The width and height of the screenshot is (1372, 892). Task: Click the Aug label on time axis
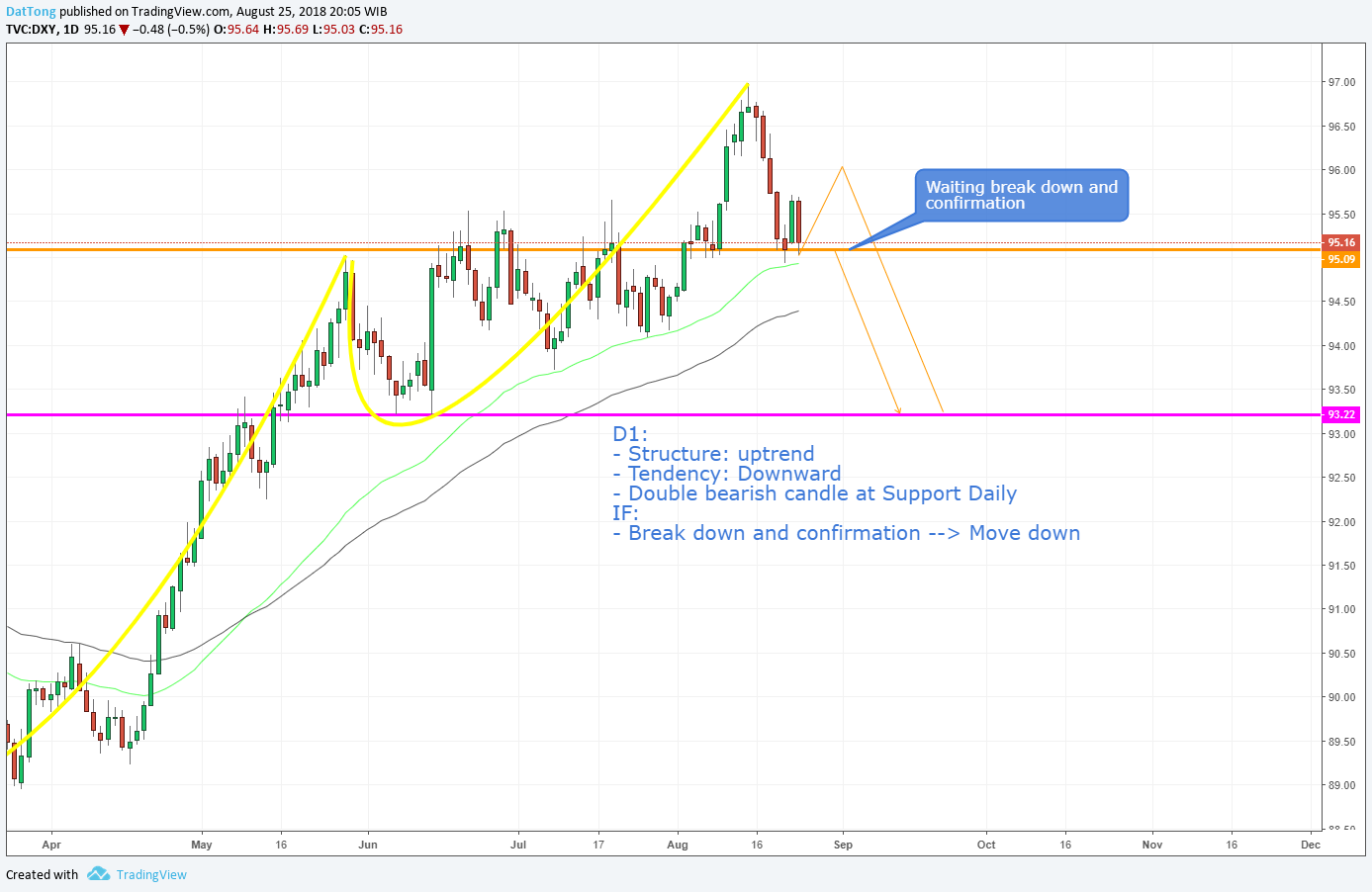(x=678, y=845)
